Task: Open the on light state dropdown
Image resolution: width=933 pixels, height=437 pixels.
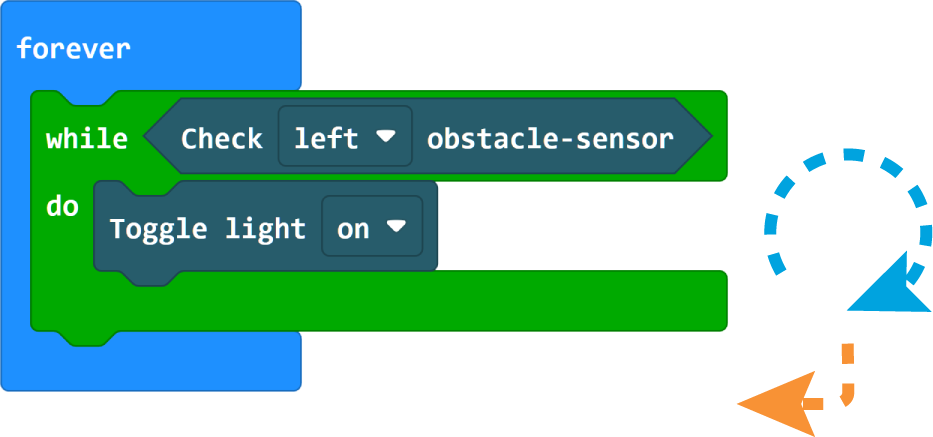Action: pos(372,226)
